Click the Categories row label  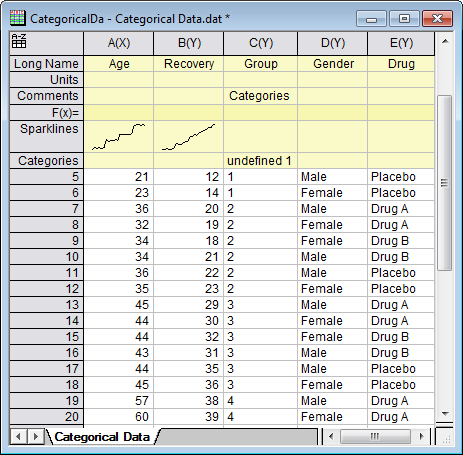point(46,161)
